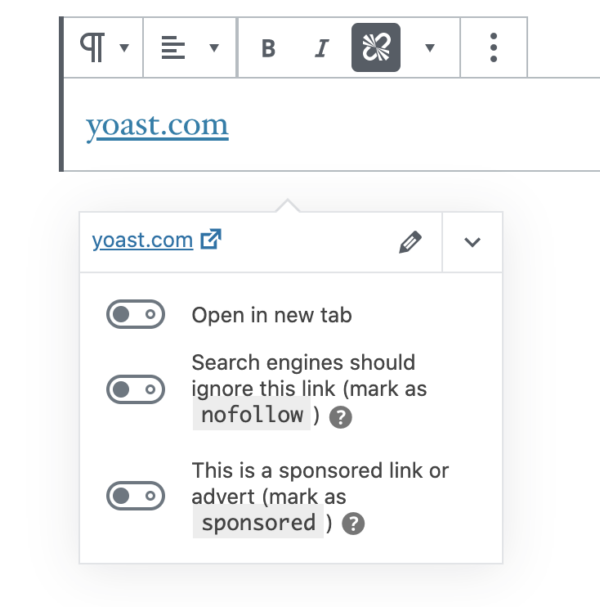Image resolution: width=600 pixels, height=607 pixels.
Task: Open the alignment dropdown arrow
Action: pos(214,47)
